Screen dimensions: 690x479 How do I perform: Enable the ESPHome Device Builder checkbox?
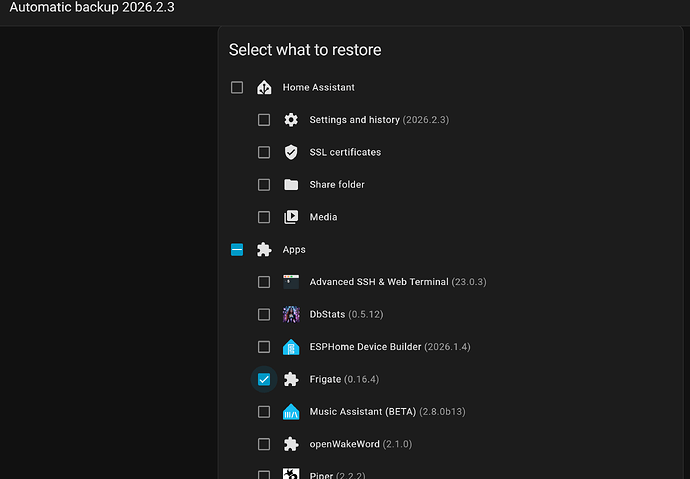click(264, 347)
